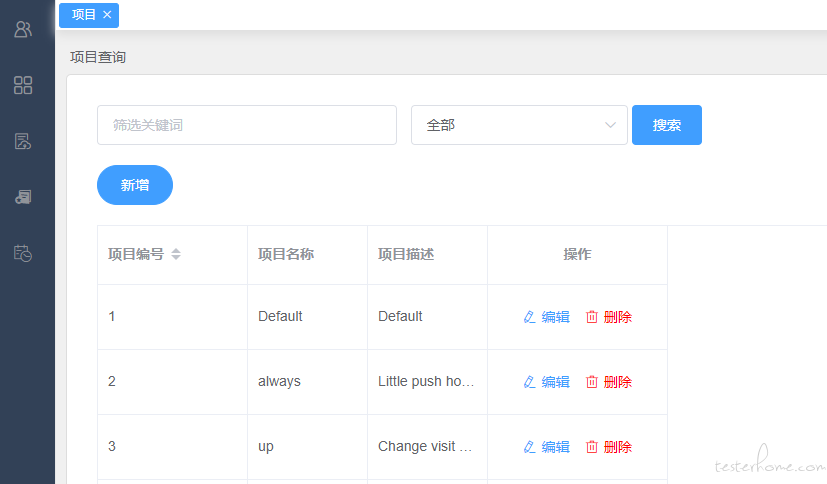
Task: Click the truncated 'Little push' description cell
Action: tap(426, 381)
